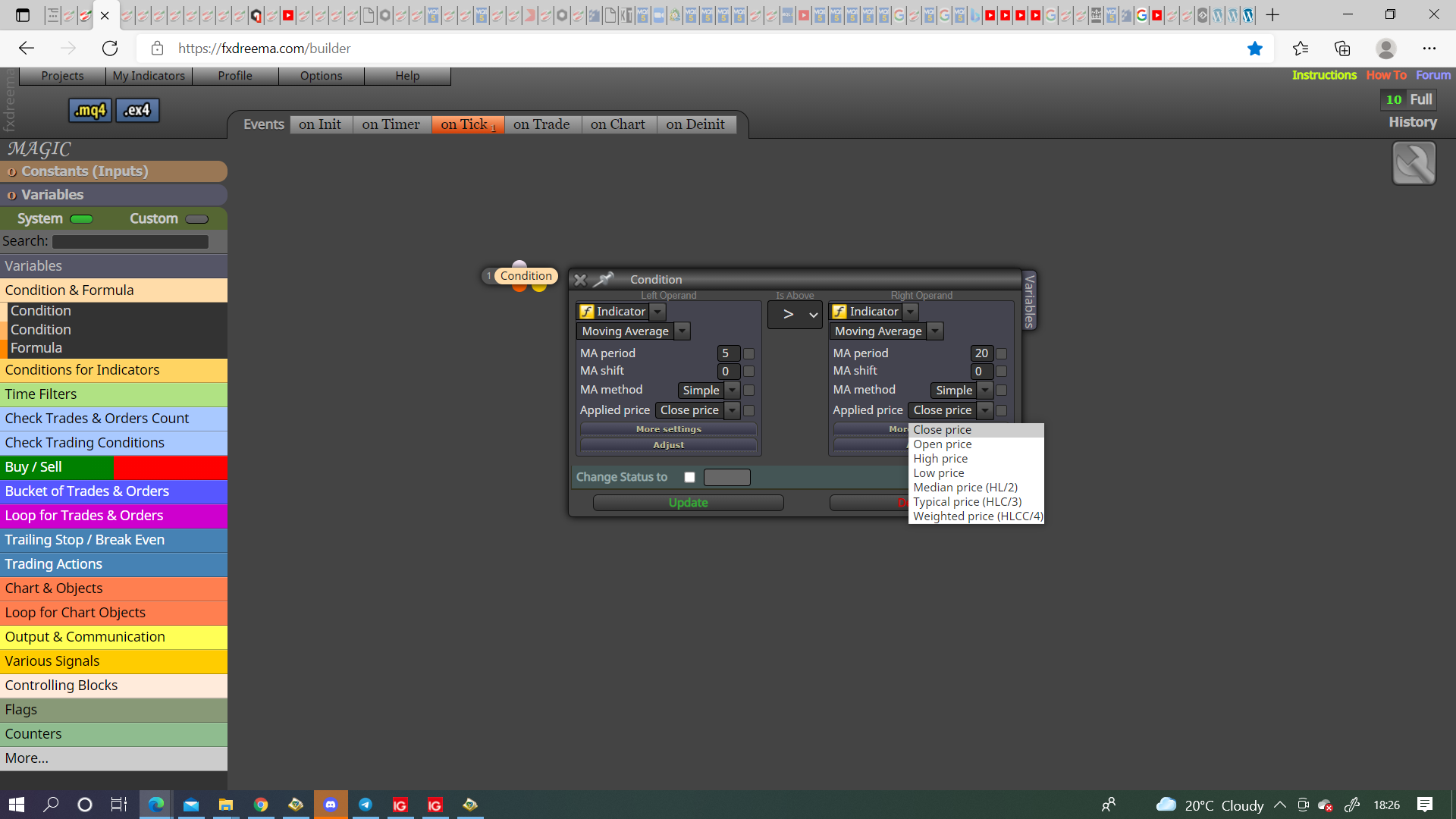
Task: Open the My Indicators menu
Action: click(149, 76)
